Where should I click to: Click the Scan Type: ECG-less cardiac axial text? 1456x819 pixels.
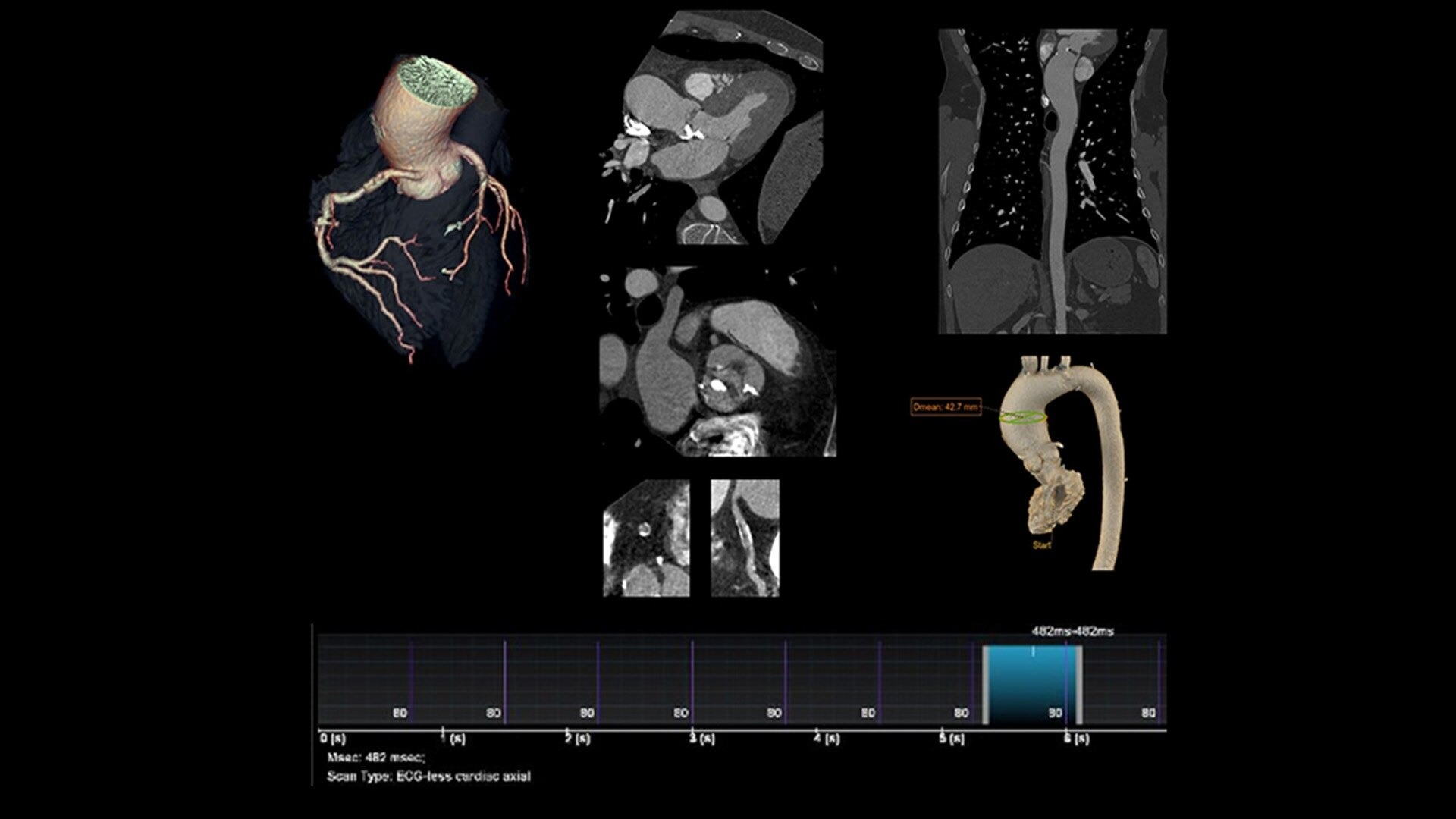428,777
